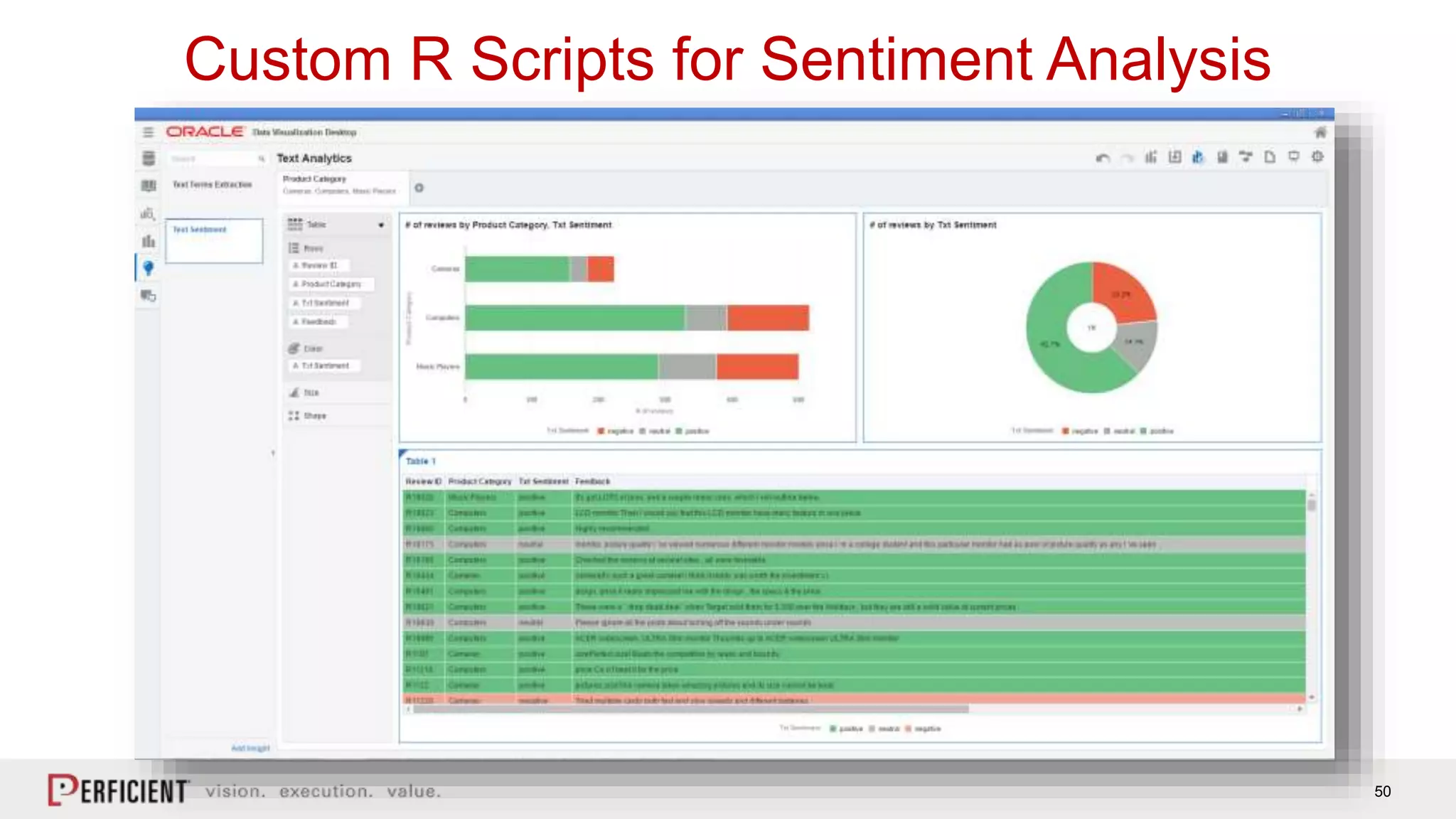This screenshot has width=1456, height=819.
Task: Click the Feedback field in Rows
Action: [x=318, y=322]
